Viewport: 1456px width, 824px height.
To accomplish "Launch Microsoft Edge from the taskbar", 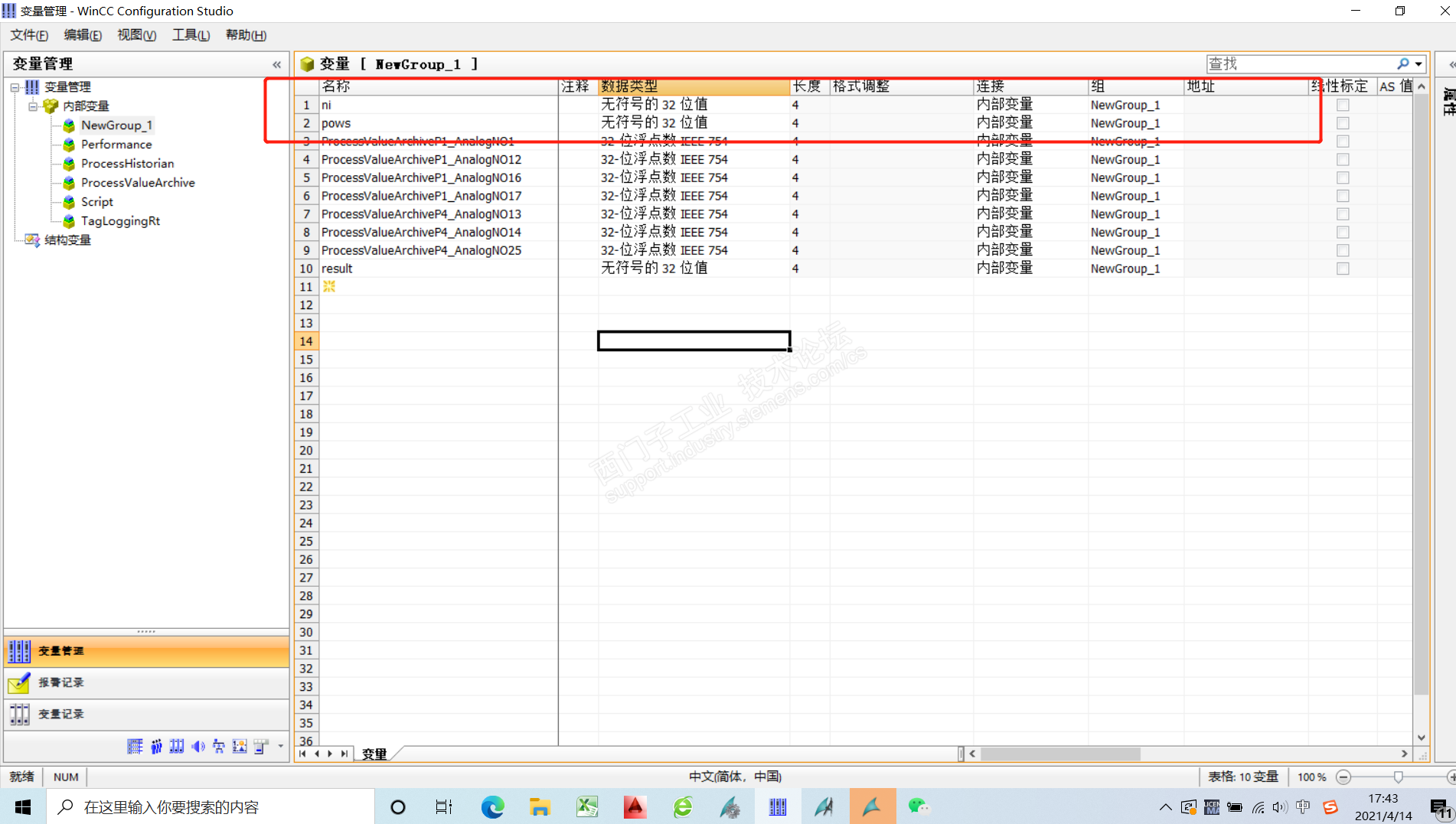I will [492, 807].
